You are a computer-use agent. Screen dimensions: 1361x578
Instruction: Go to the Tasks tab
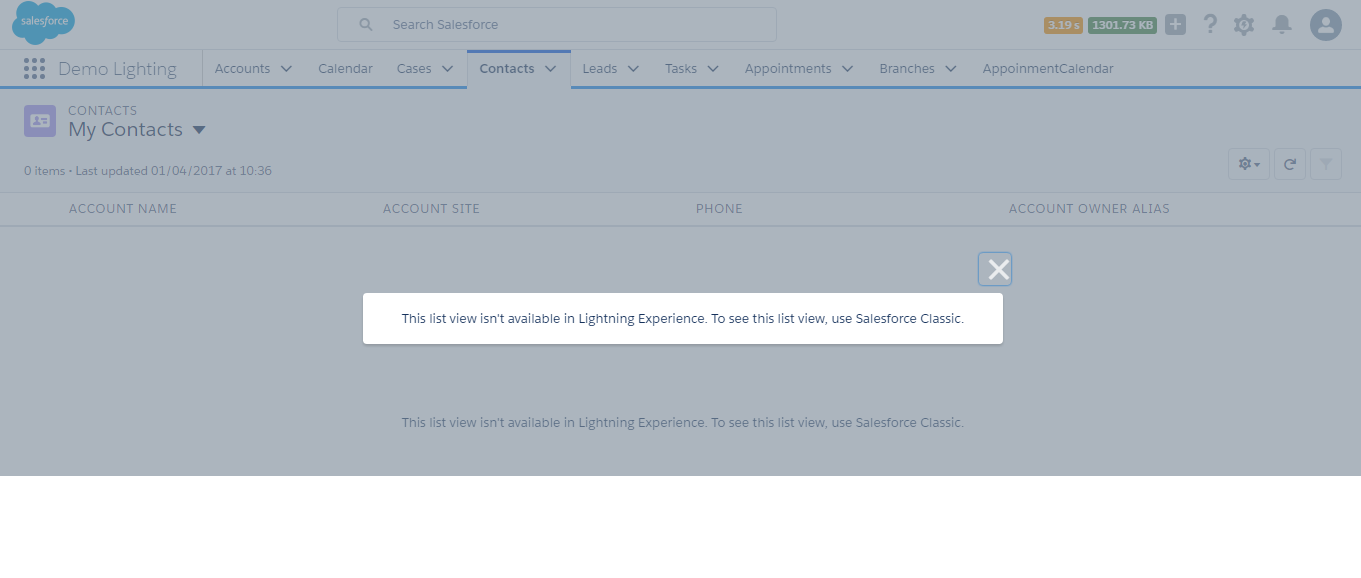point(681,69)
